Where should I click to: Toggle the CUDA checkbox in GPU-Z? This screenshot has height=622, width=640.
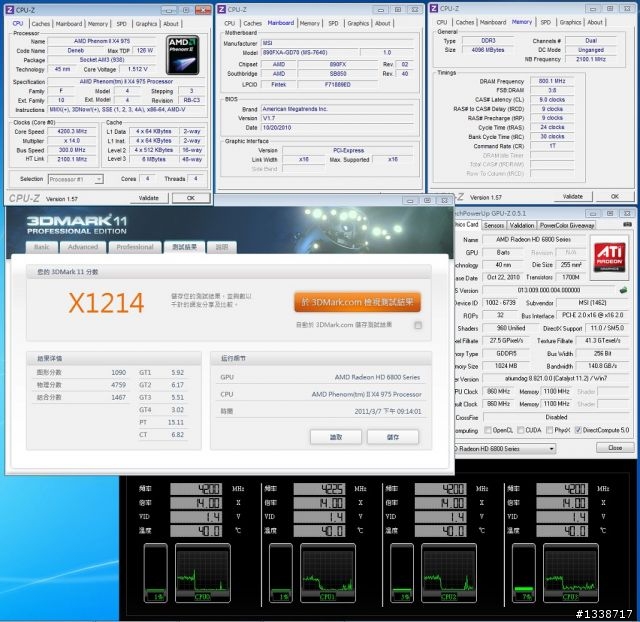(x=520, y=430)
